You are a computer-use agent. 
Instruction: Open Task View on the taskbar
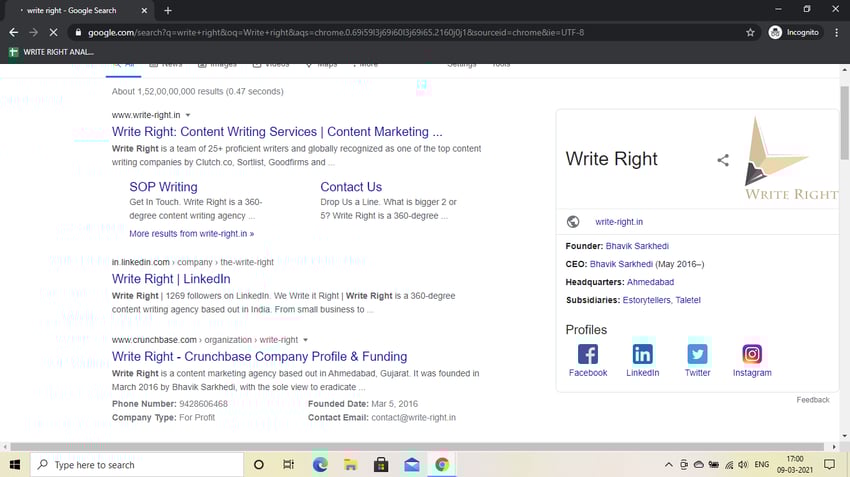[288, 465]
